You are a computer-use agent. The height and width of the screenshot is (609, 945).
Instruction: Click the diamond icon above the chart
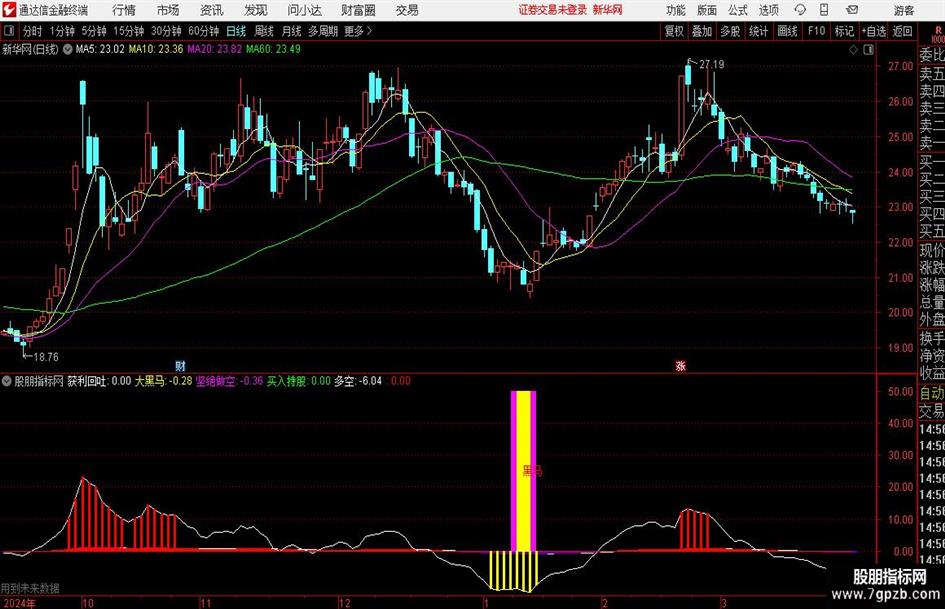click(853, 50)
